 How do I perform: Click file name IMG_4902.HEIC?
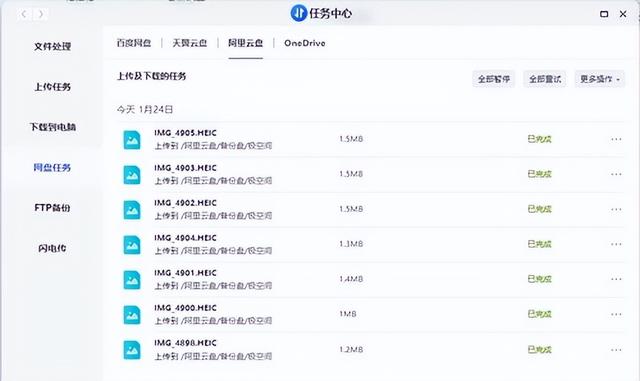(x=185, y=203)
